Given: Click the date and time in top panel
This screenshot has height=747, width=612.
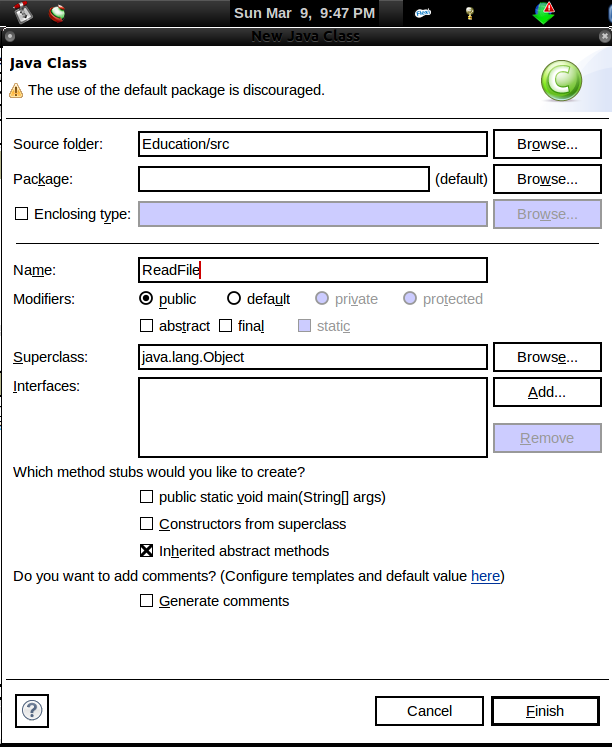Looking at the screenshot, I should coord(304,13).
